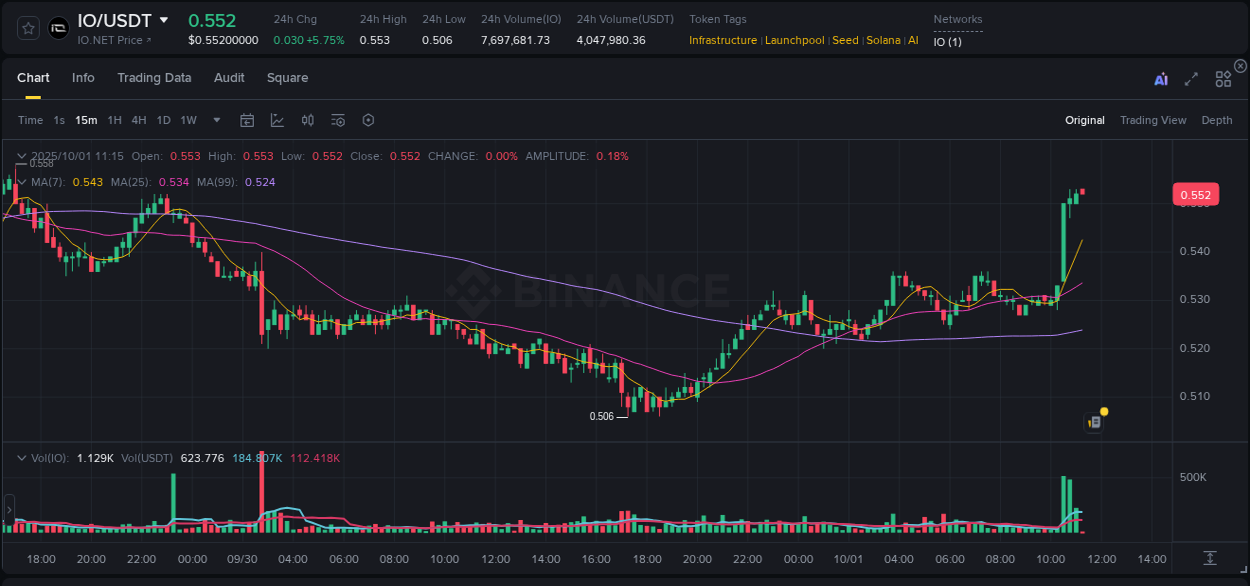Open the extra timeframe options dropdown
Viewport: 1250px width, 586px height.
216,120
